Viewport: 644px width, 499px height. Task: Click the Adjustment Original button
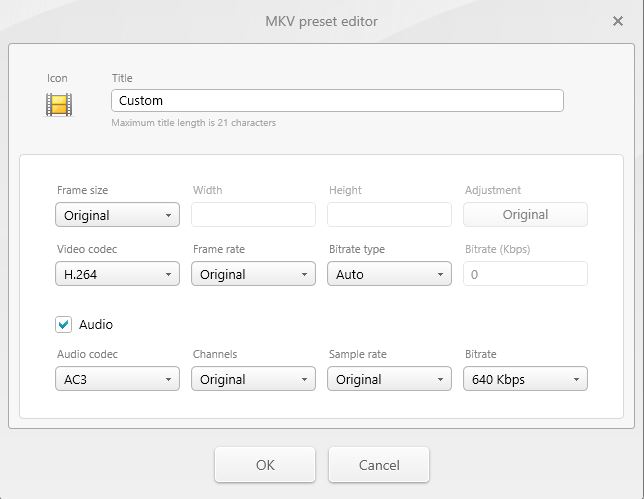click(x=525, y=214)
